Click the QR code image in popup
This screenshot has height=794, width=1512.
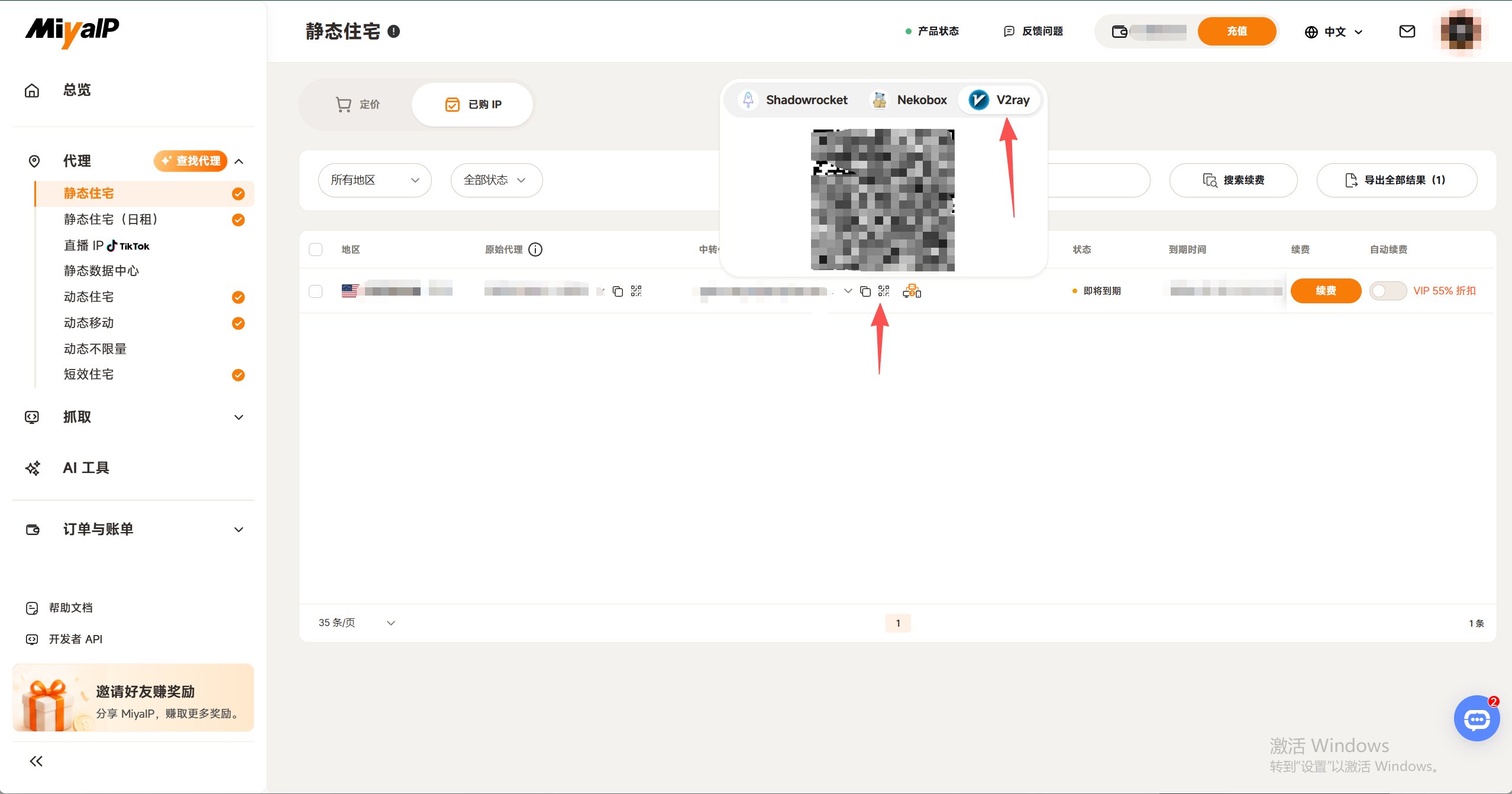point(883,200)
